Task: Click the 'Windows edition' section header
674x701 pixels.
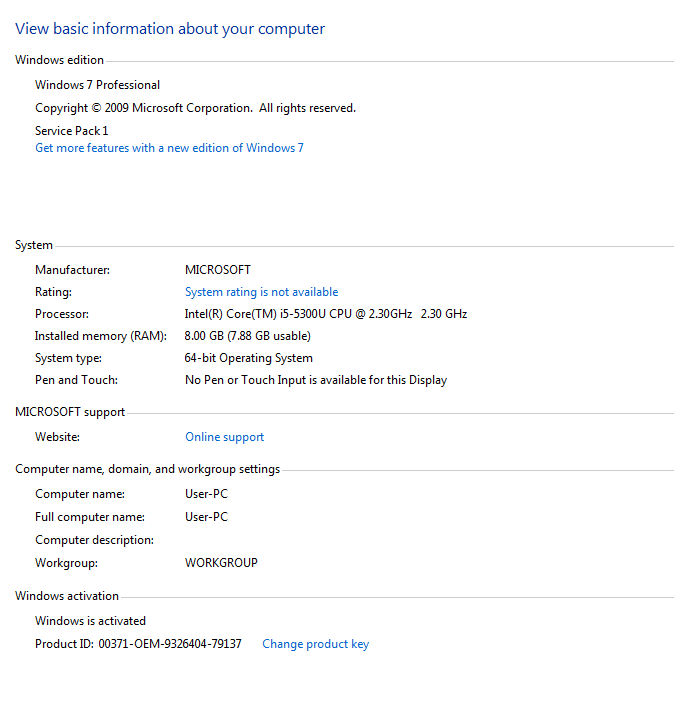Action: coord(59,60)
